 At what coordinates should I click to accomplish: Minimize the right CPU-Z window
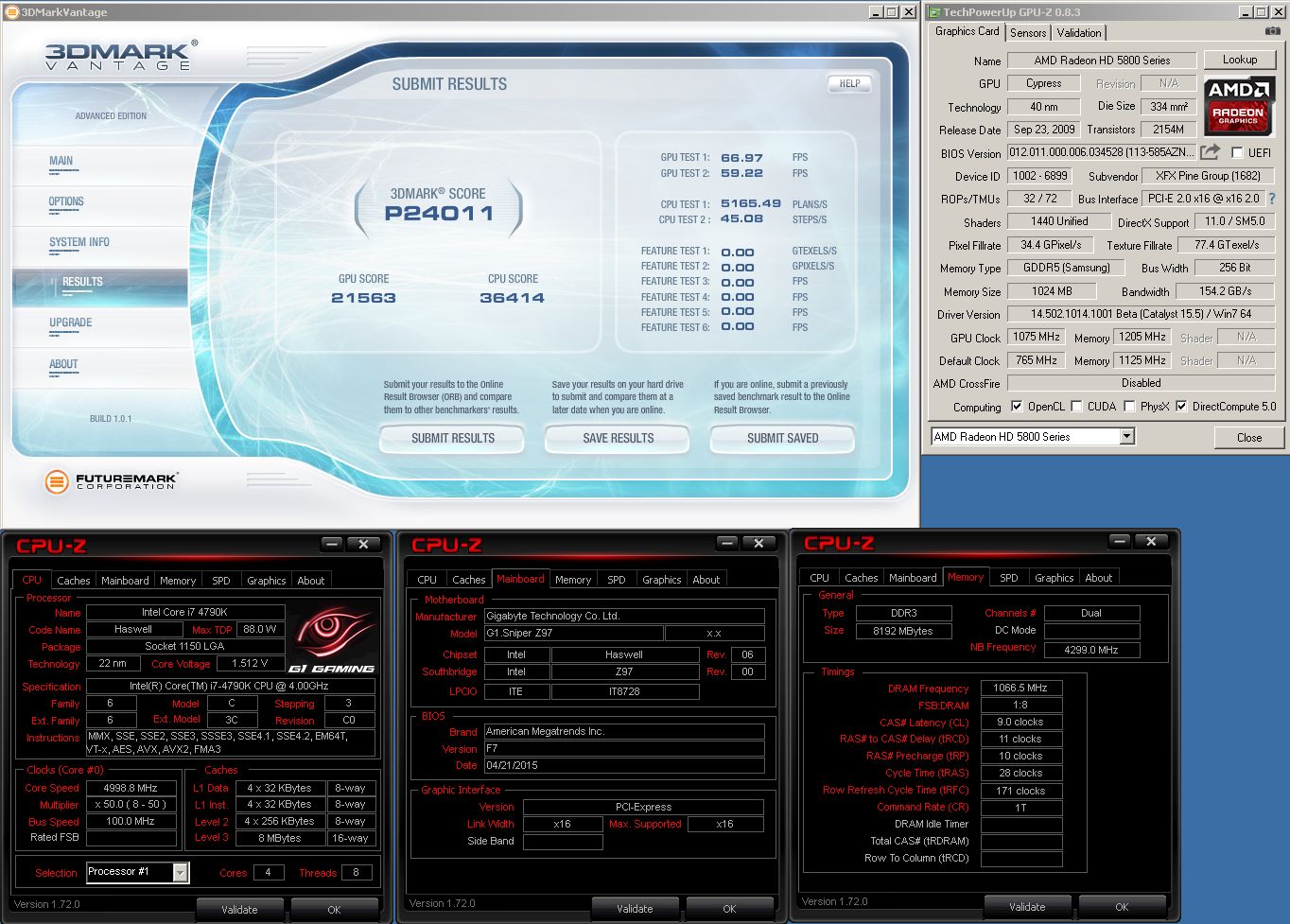point(1118,541)
